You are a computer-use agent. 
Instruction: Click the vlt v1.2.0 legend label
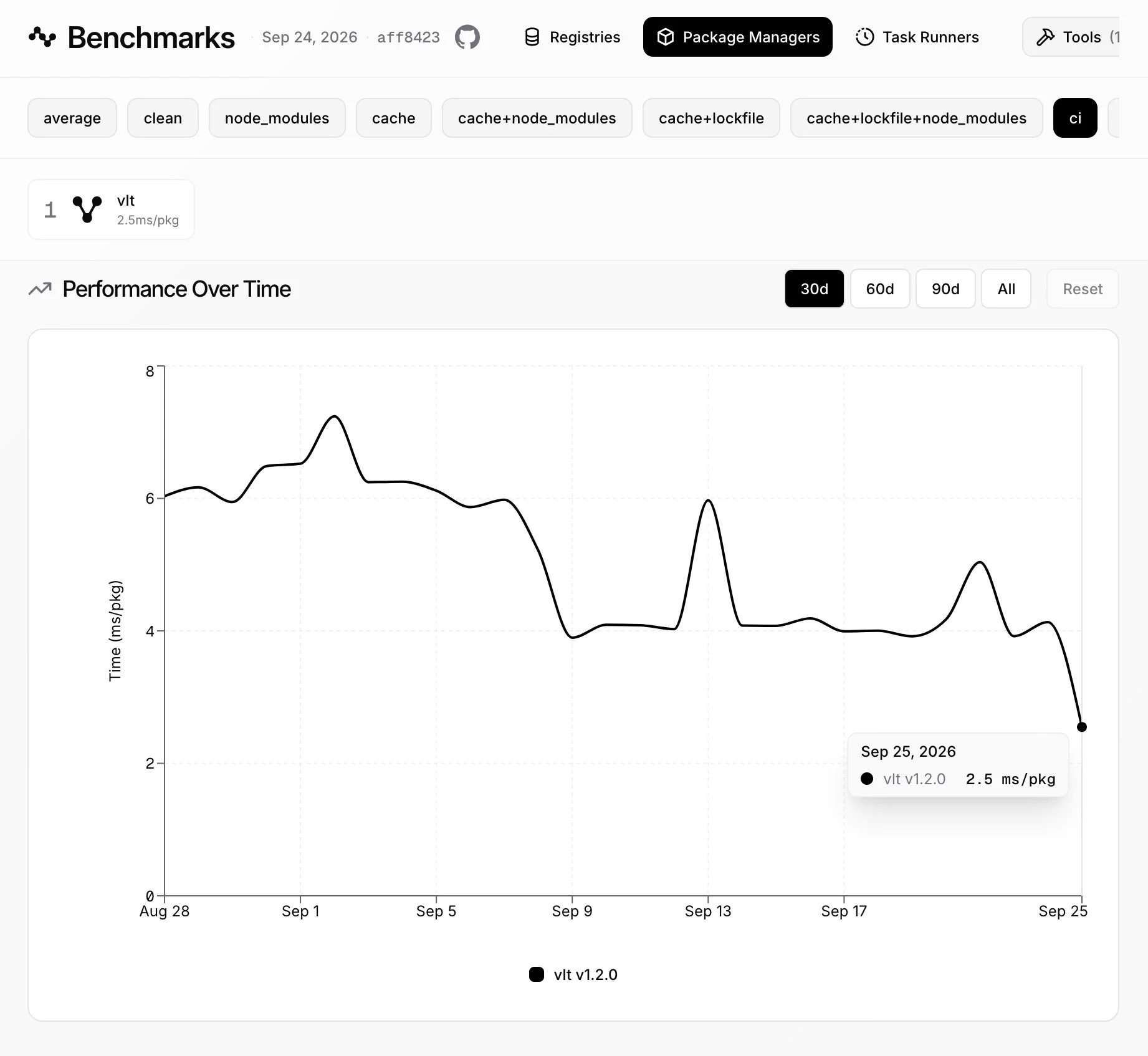click(586, 974)
